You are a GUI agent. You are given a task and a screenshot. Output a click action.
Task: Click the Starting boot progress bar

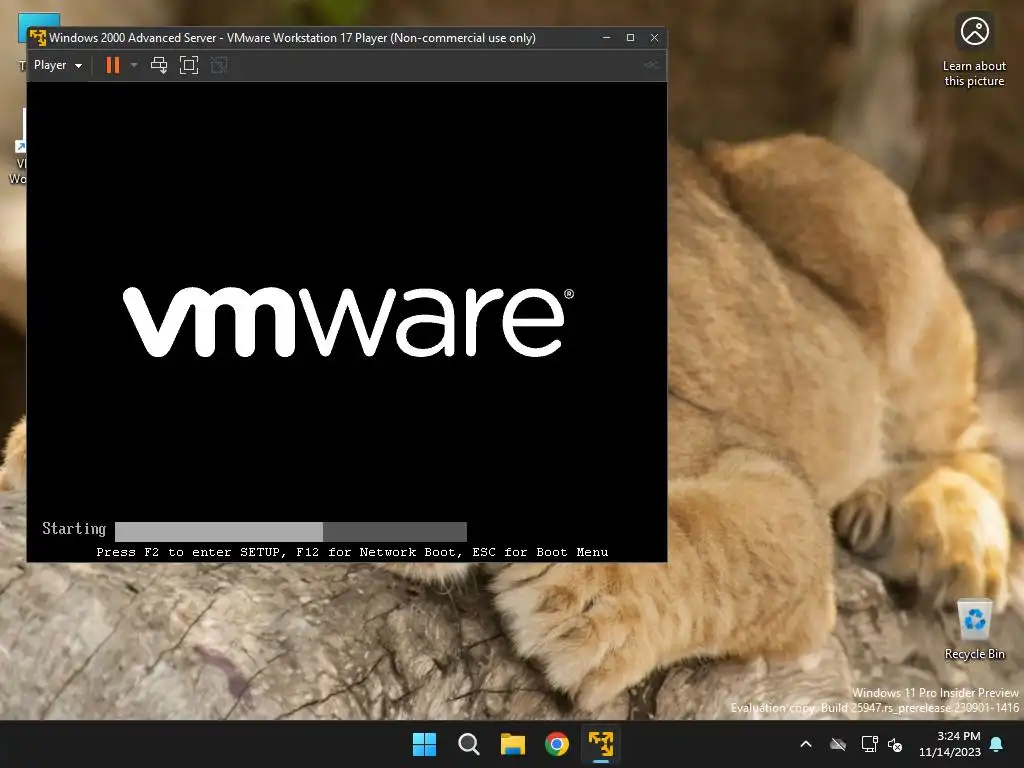point(291,531)
